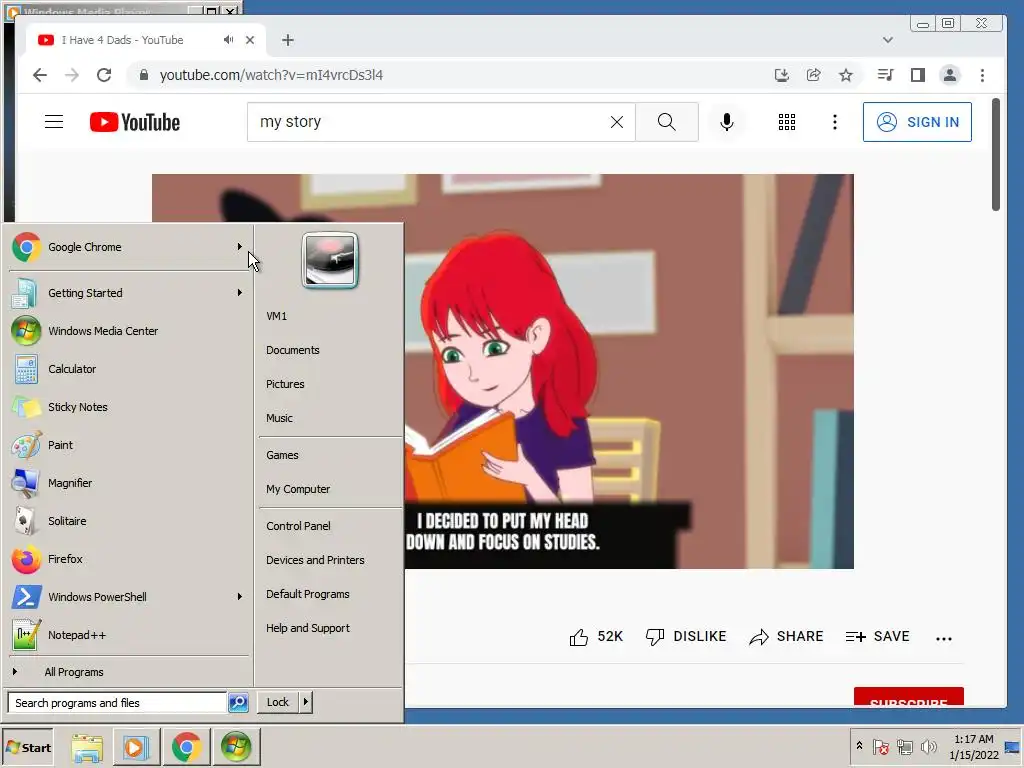Open YouTube settings three-dot menu
The height and width of the screenshot is (768, 1024).
pyautogui.click(x=835, y=122)
